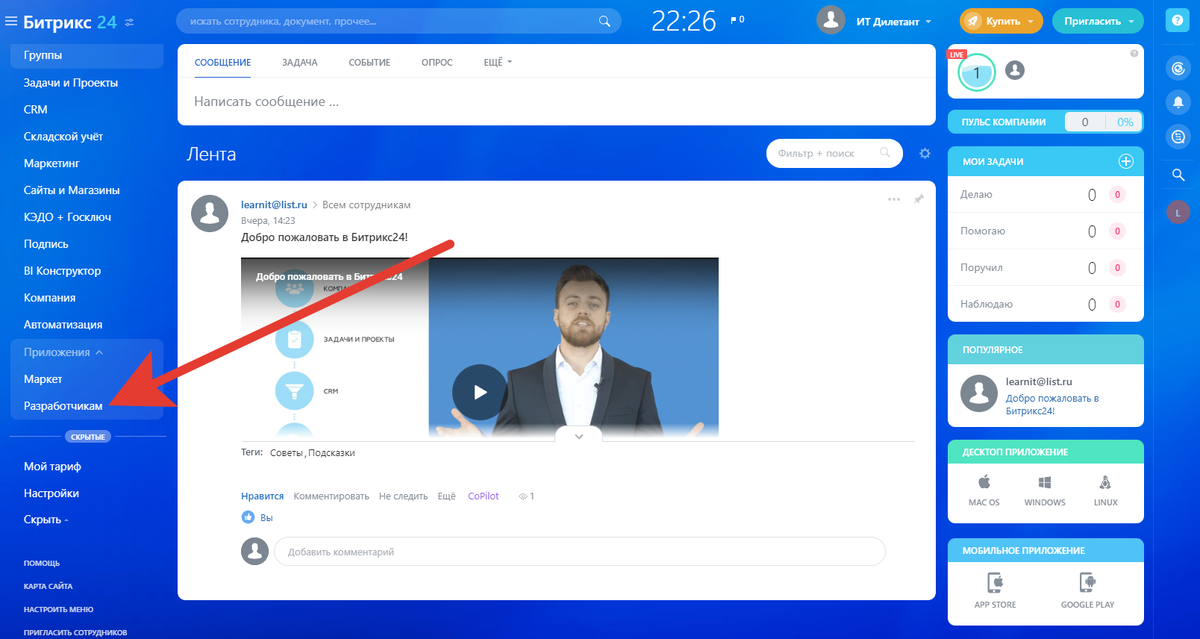Collapse the Приложения section
1200x639 pixels.
64,352
